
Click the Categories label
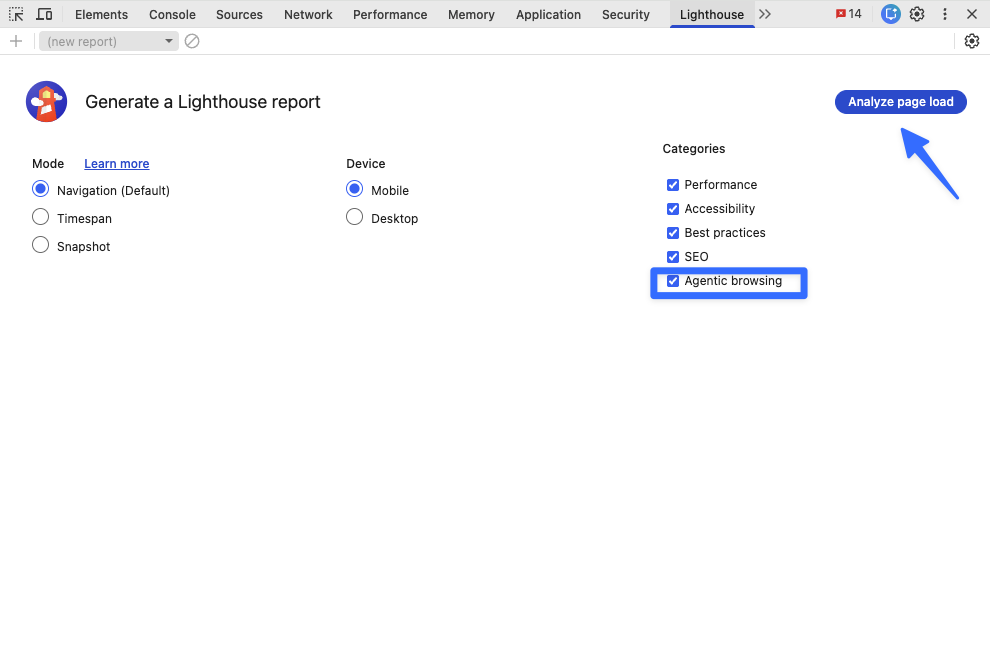click(694, 149)
